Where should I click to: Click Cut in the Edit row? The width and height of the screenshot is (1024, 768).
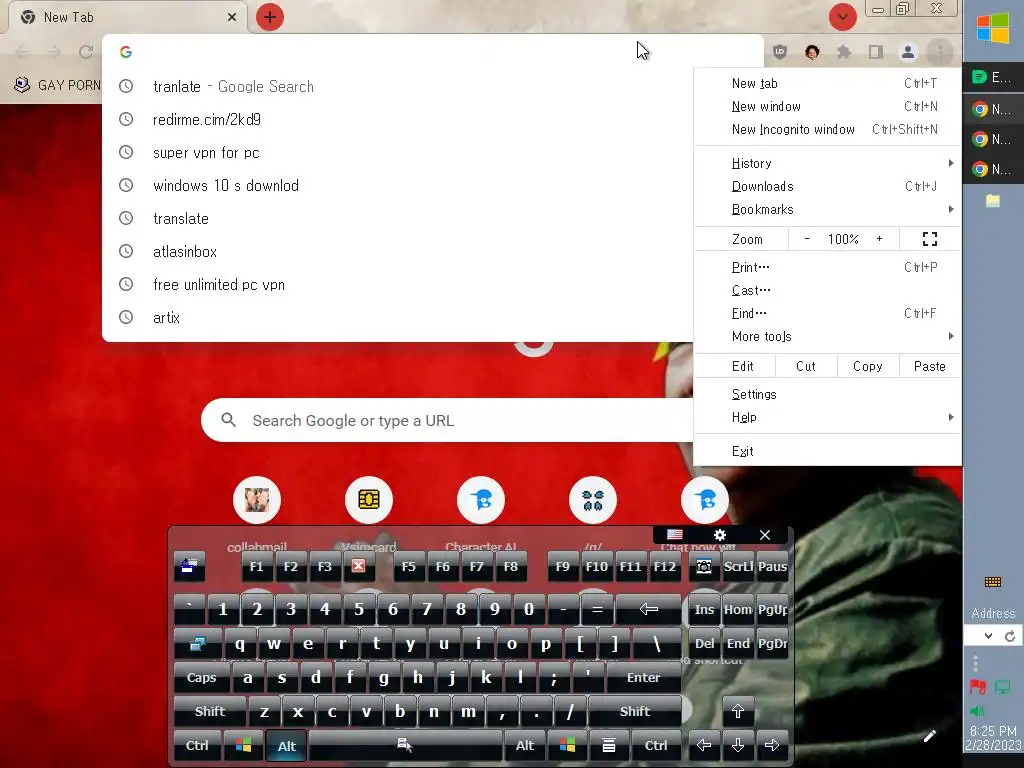pyautogui.click(x=806, y=366)
